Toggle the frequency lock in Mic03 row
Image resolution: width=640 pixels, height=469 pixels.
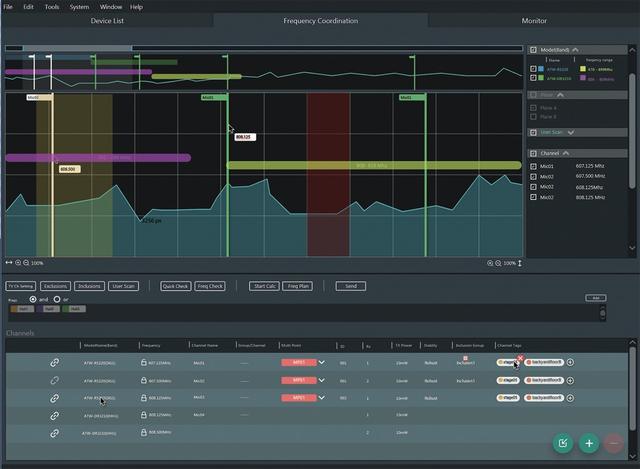click(x=144, y=398)
